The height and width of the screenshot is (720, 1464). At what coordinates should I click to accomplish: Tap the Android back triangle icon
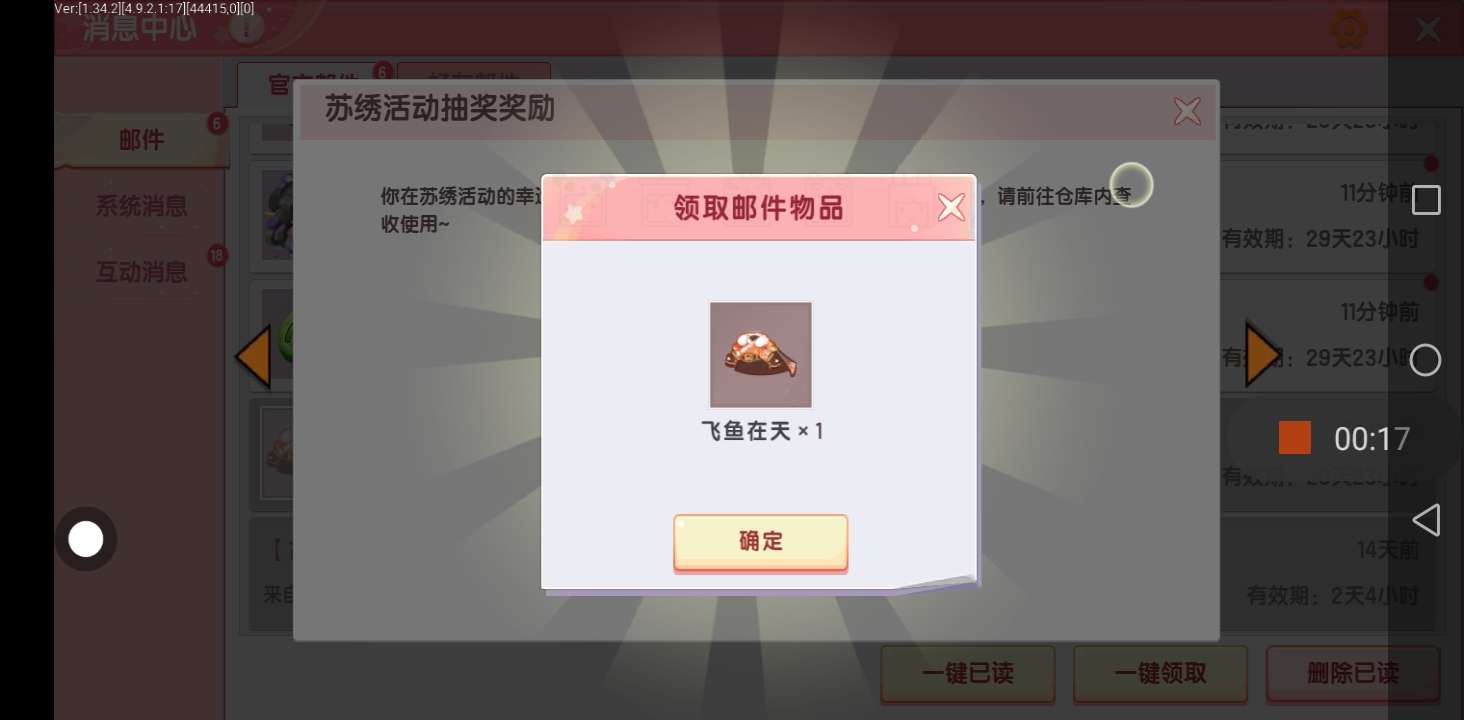click(1426, 520)
